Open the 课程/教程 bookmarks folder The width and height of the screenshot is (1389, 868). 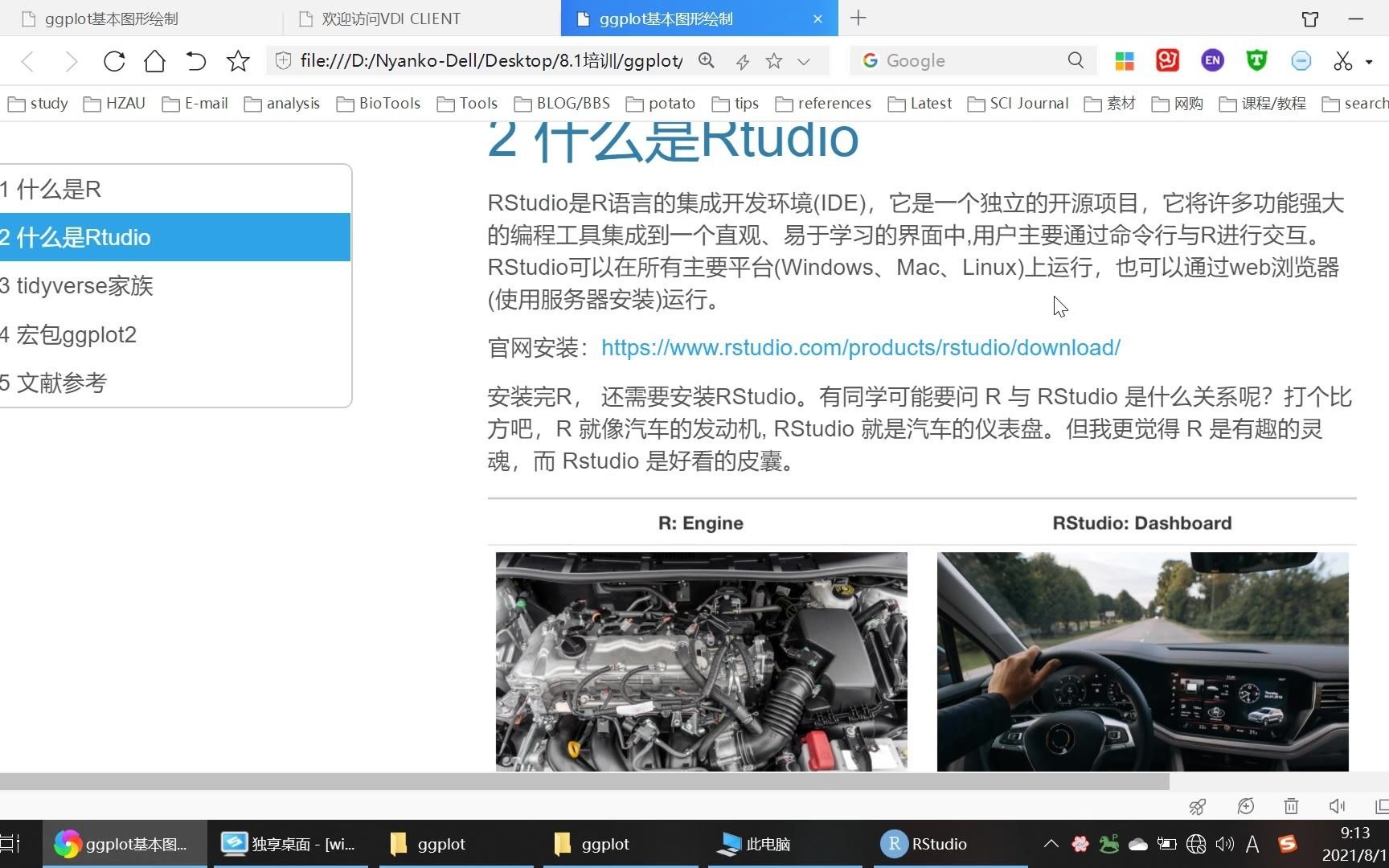[1262, 104]
